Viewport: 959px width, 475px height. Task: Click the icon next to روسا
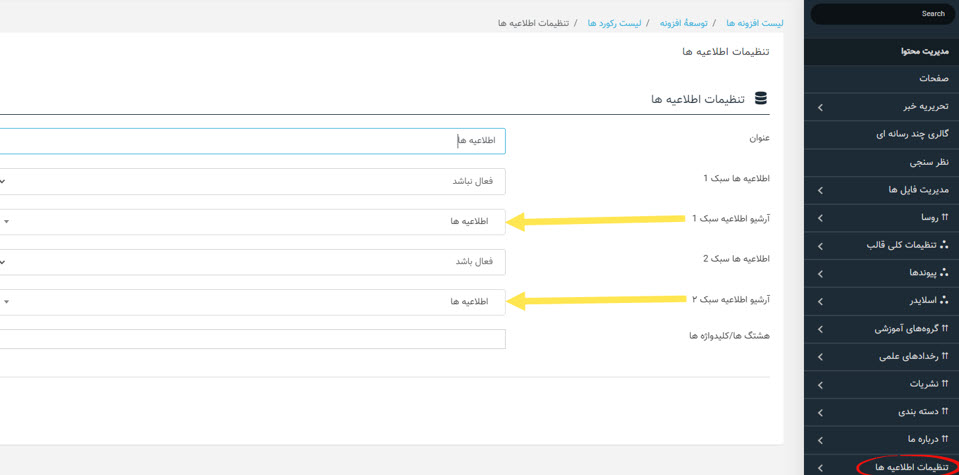(x=945, y=217)
